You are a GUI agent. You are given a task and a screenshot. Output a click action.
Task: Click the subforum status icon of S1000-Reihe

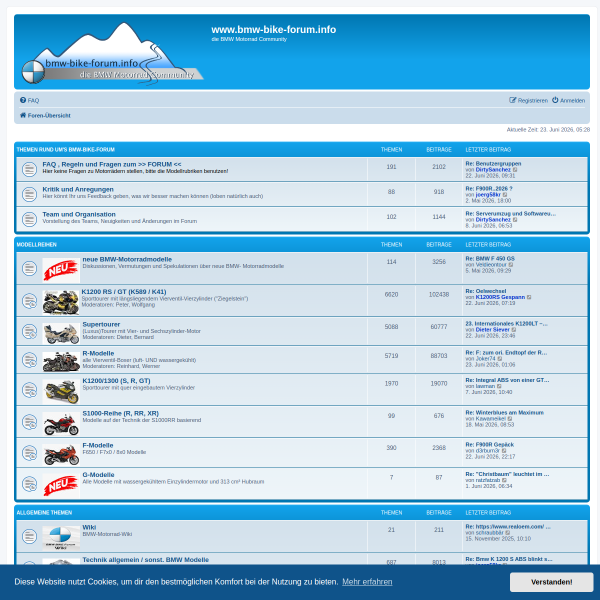pos(29,422)
